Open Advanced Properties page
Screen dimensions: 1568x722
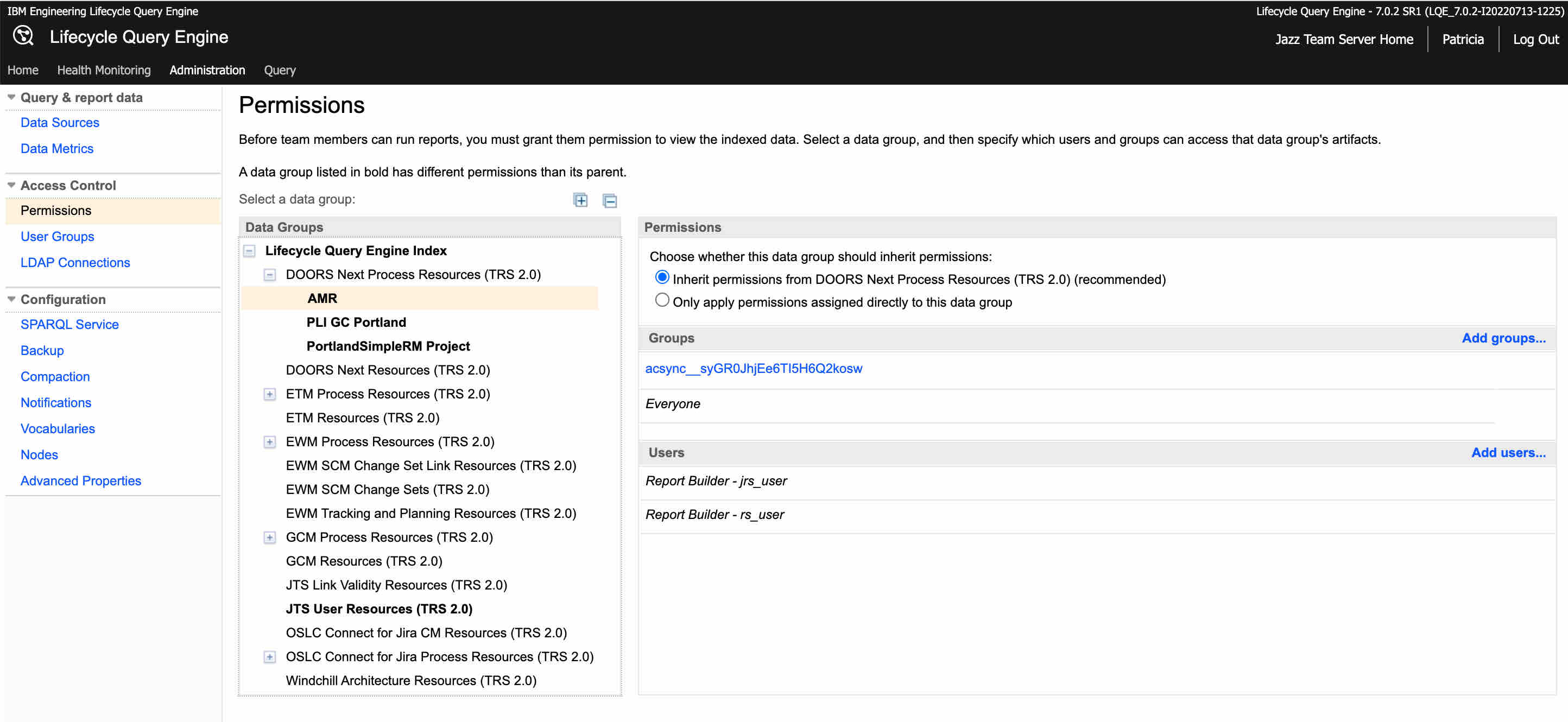click(81, 481)
